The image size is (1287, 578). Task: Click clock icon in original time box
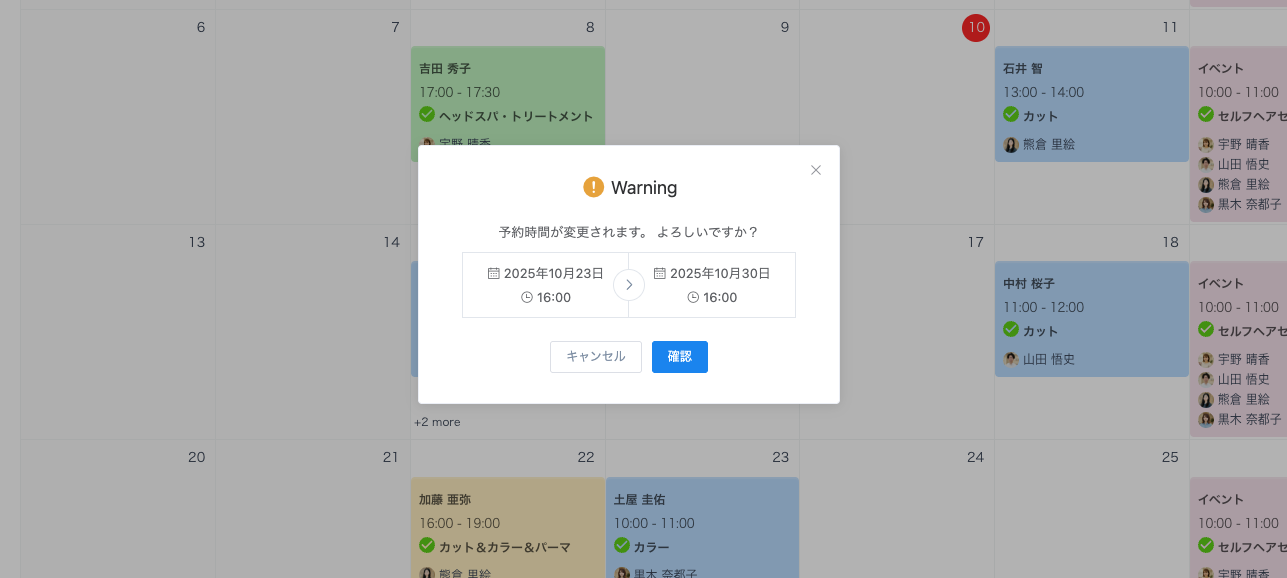click(x=527, y=298)
